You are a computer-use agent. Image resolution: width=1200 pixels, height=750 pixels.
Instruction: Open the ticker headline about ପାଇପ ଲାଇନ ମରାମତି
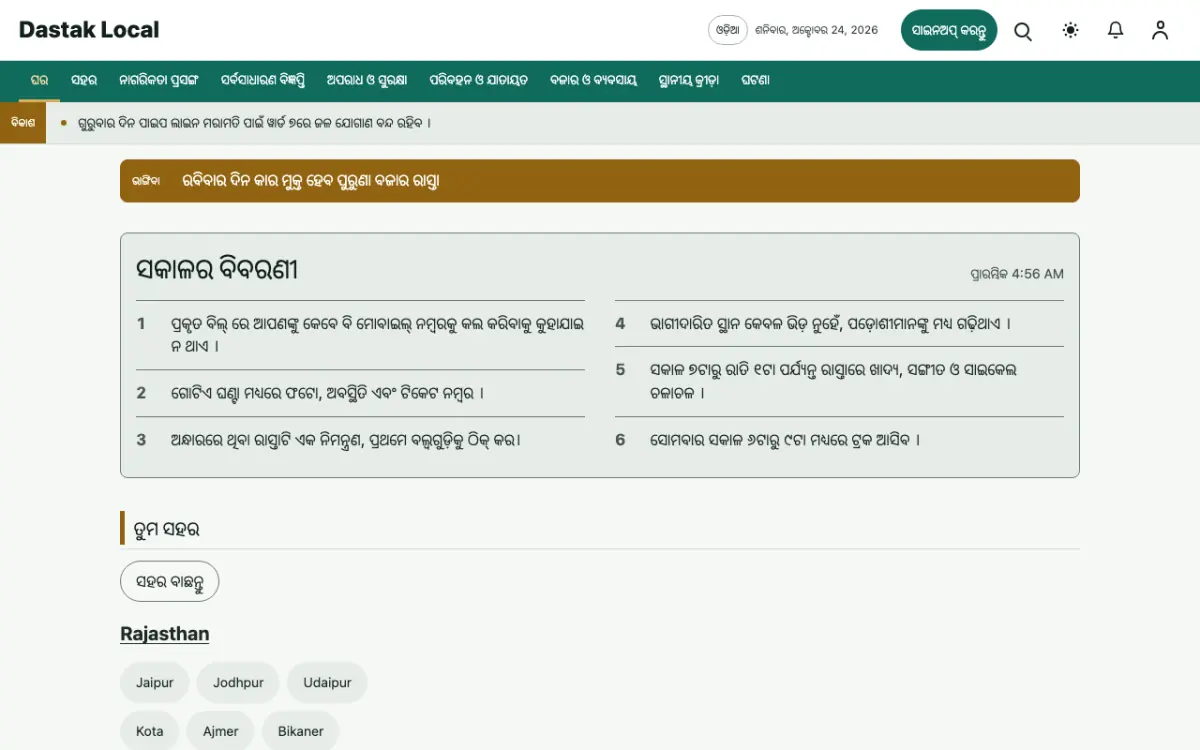(254, 123)
